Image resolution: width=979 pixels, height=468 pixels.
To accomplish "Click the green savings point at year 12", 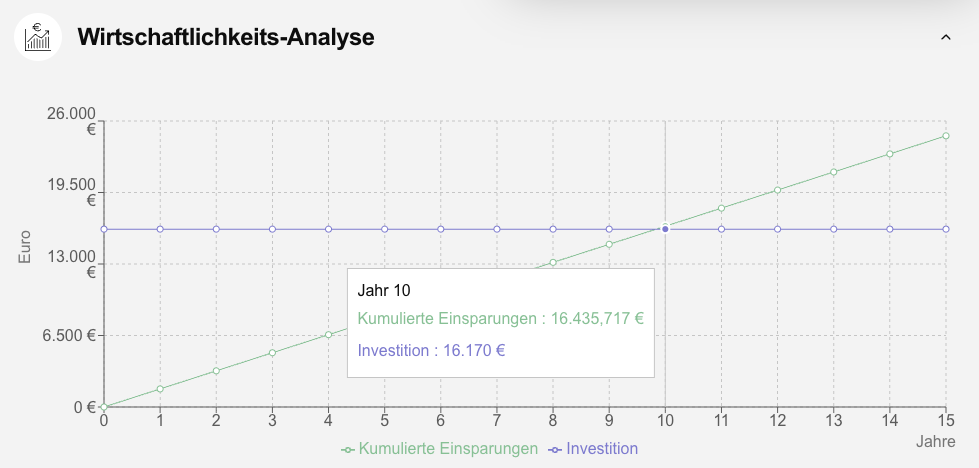I will [x=777, y=190].
